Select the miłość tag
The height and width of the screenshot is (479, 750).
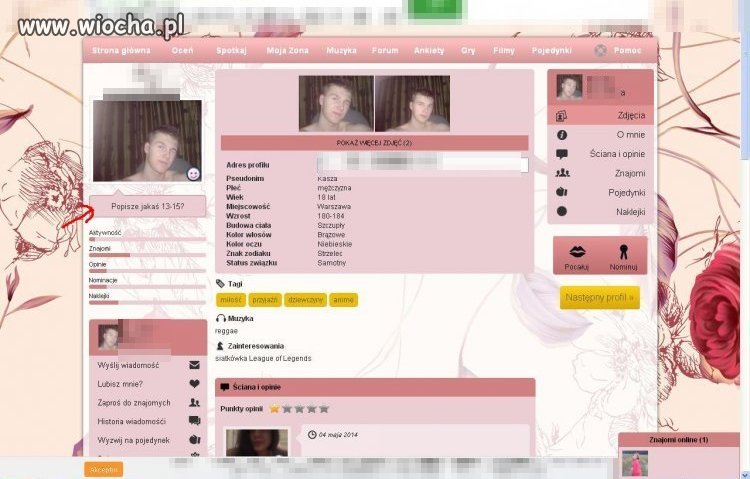[x=232, y=300]
